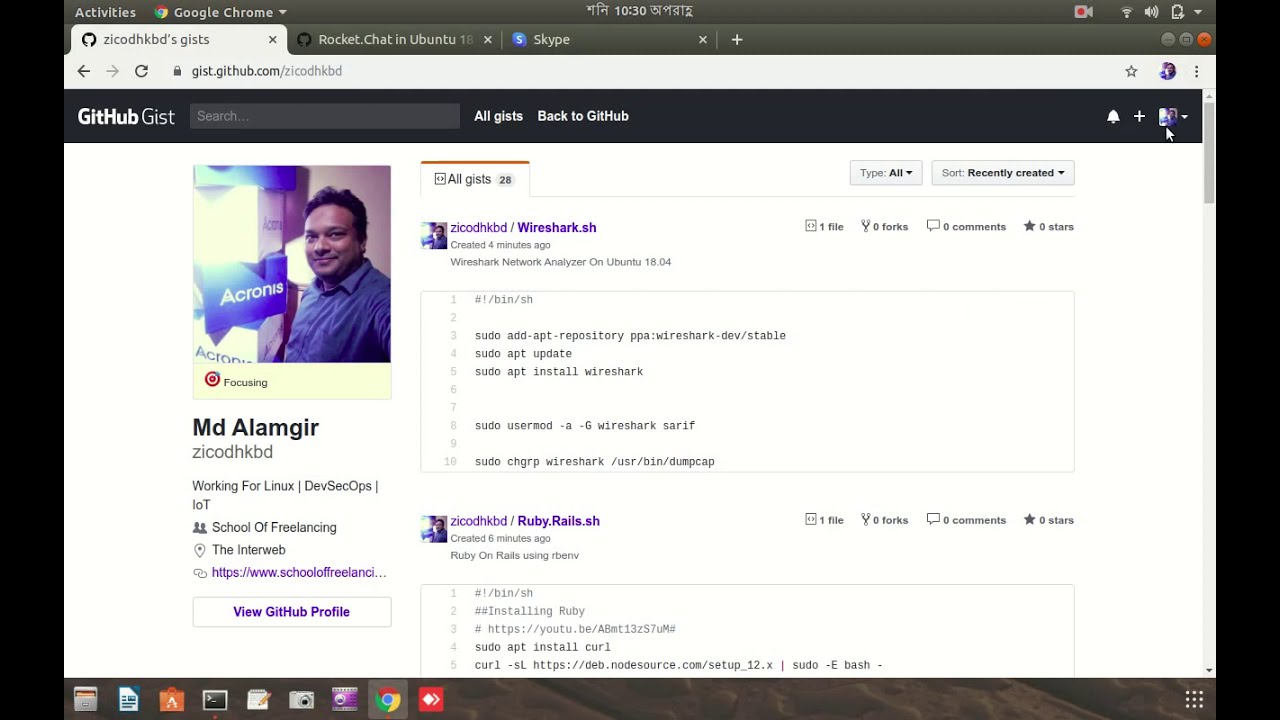The image size is (1280, 720).
Task: Select the zicodhkbd's gists tab
Action: tap(179, 40)
